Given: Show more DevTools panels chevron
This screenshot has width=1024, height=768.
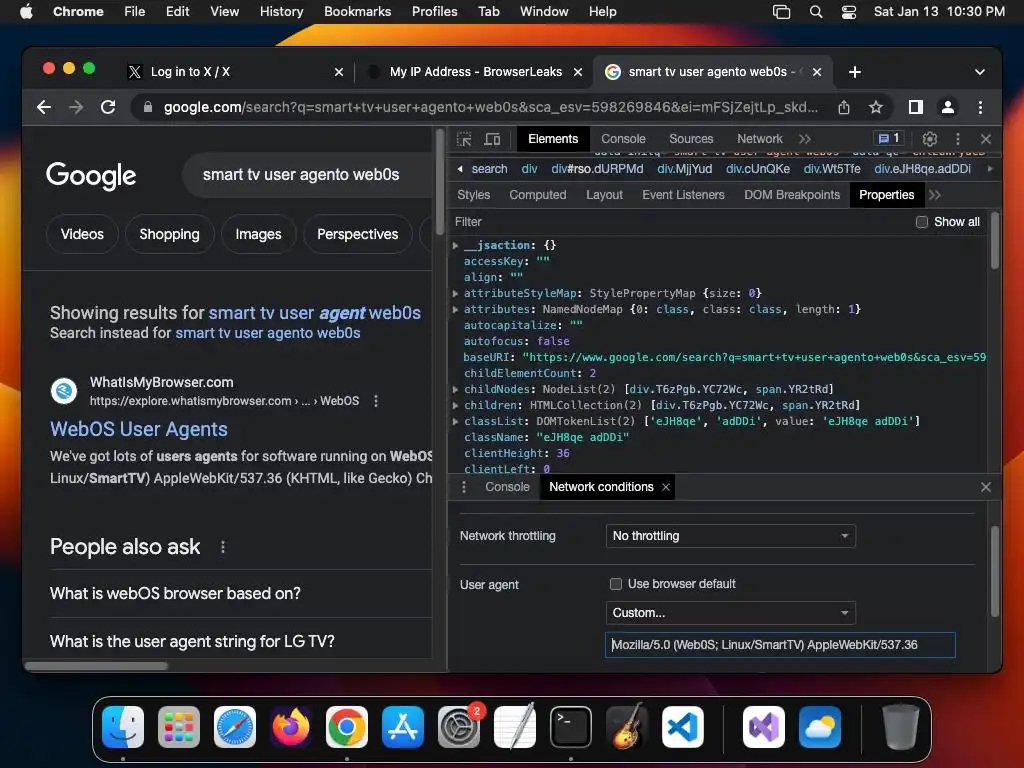Looking at the screenshot, I should (x=805, y=139).
